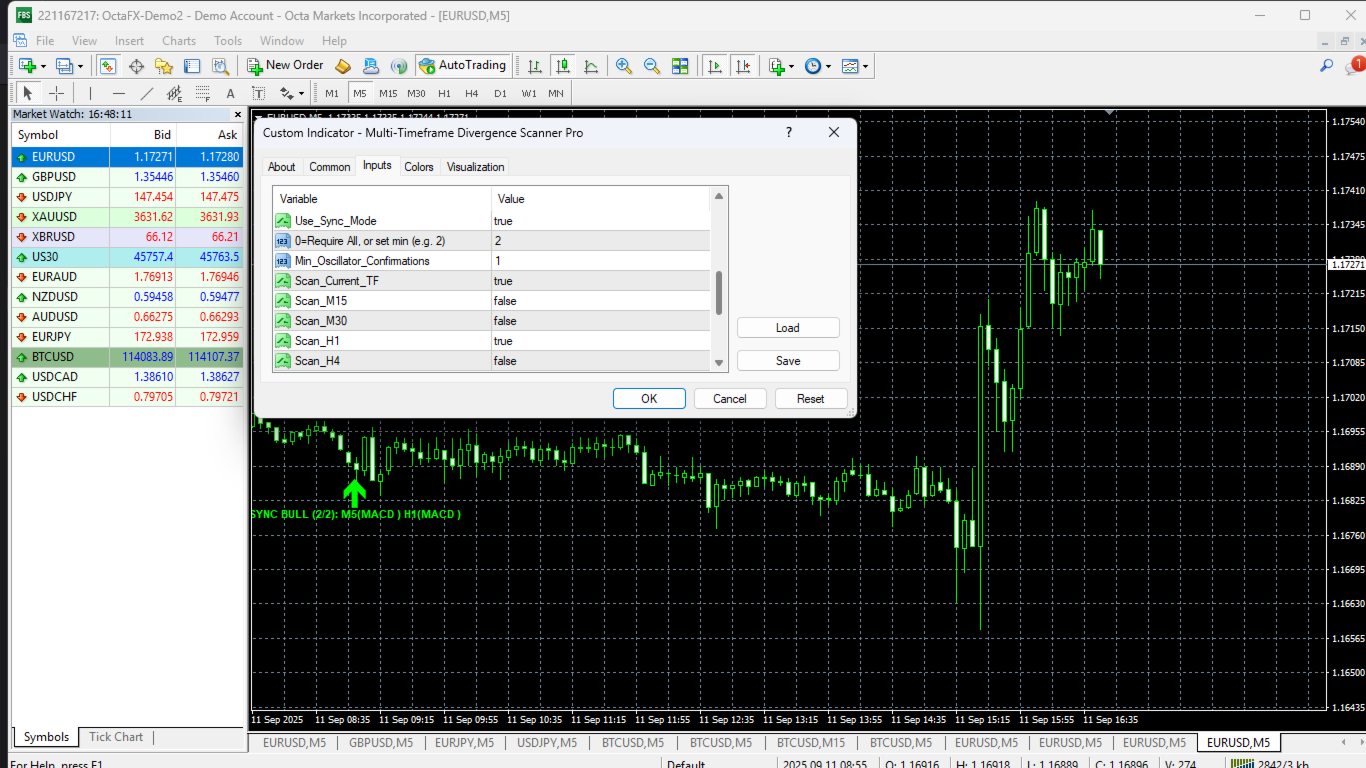Expand the chart periodicity clock dropdown

tap(828, 67)
